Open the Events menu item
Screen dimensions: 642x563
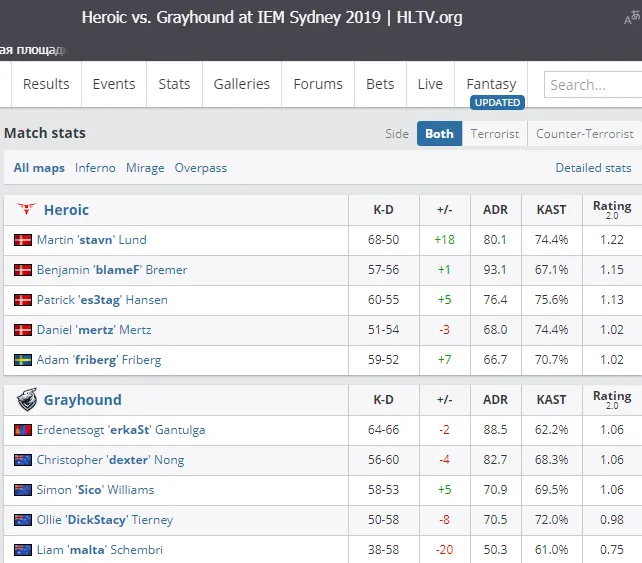(x=114, y=84)
